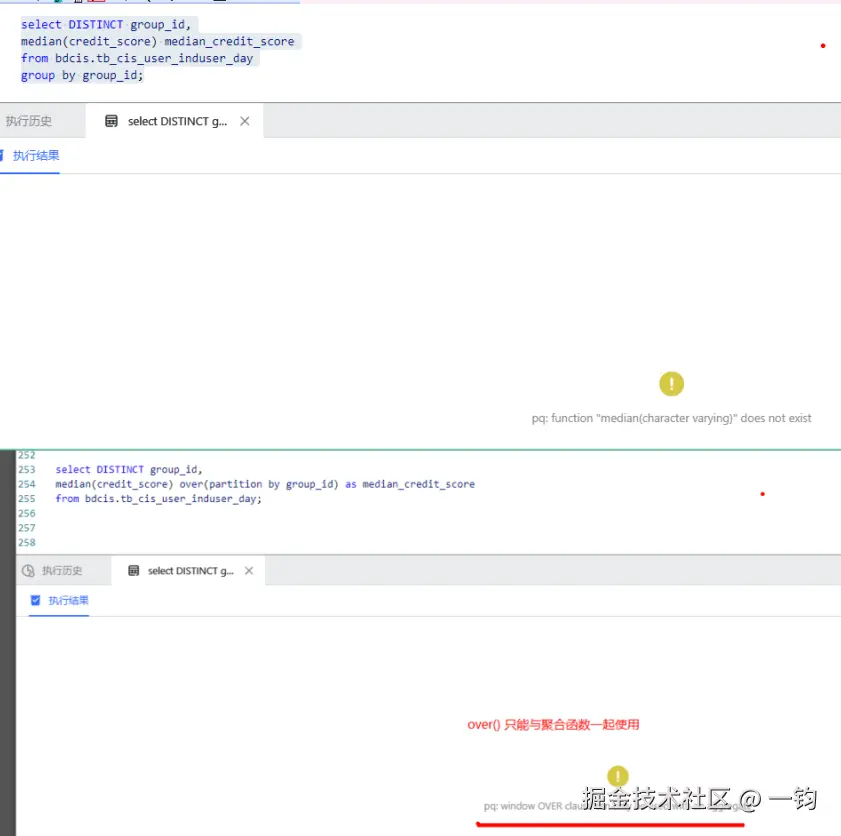The width and height of the screenshot is (841, 836).
Task: Click the checkbox icon beside the lower 执行结果
Action: pos(35,600)
